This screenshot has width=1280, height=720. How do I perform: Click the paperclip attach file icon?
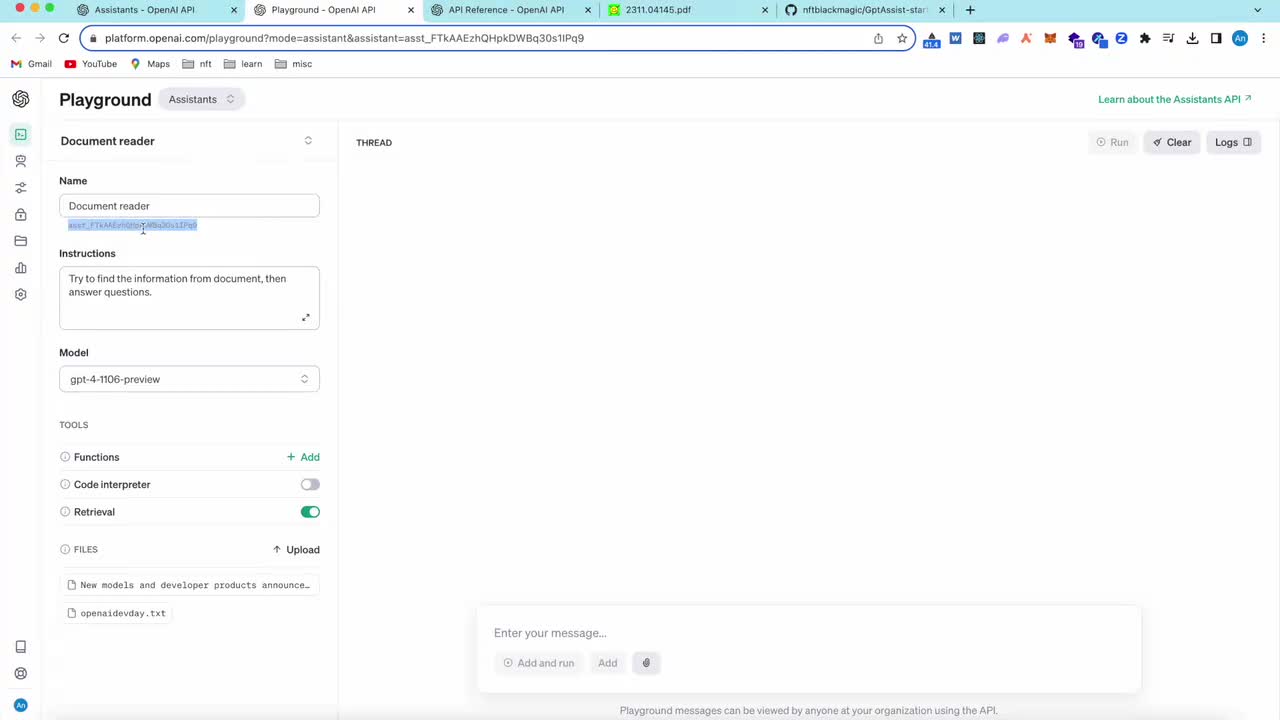coord(646,663)
